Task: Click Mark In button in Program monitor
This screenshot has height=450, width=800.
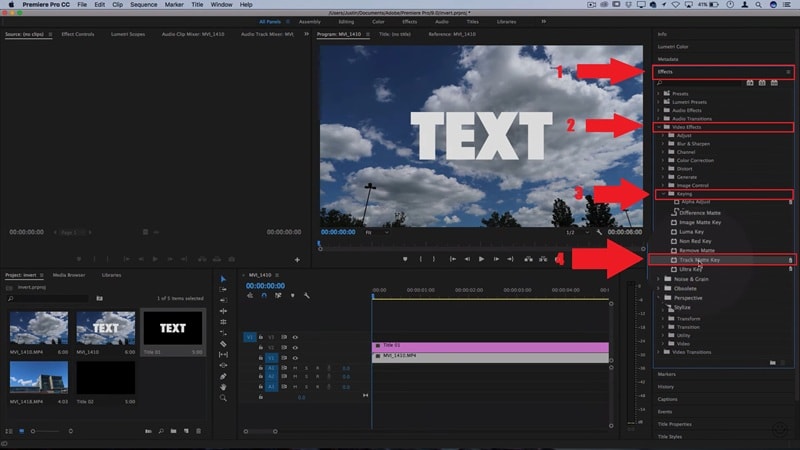Action: click(x=420, y=259)
